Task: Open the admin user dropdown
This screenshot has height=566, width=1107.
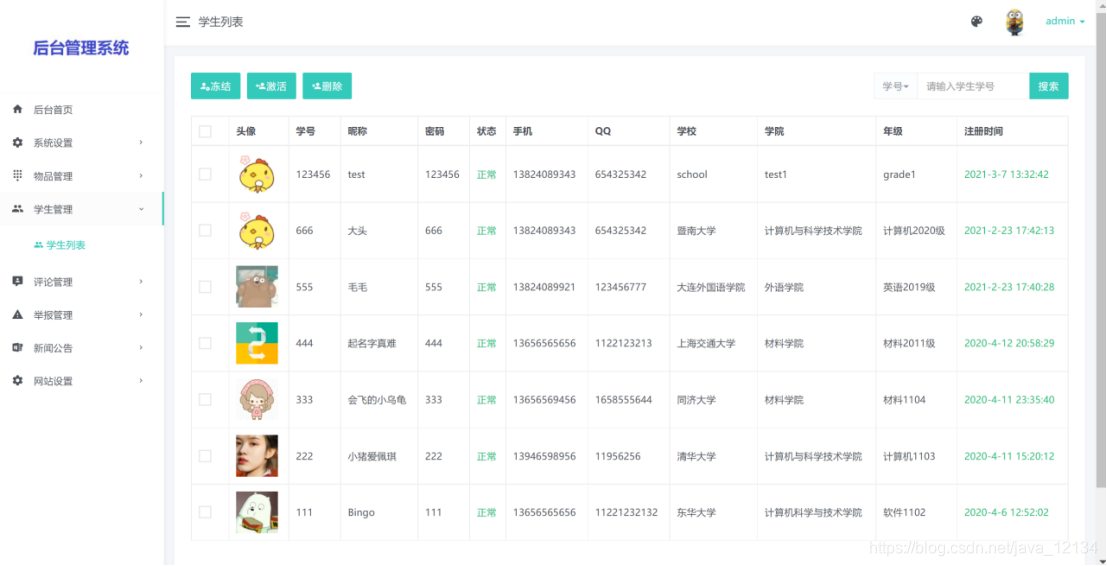Action: (1065, 21)
